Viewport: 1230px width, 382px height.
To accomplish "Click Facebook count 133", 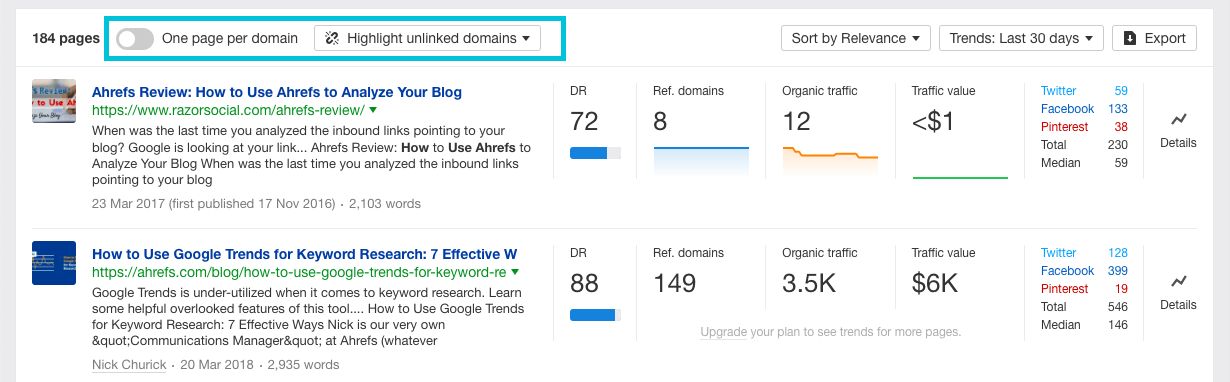I will [x=1118, y=109].
